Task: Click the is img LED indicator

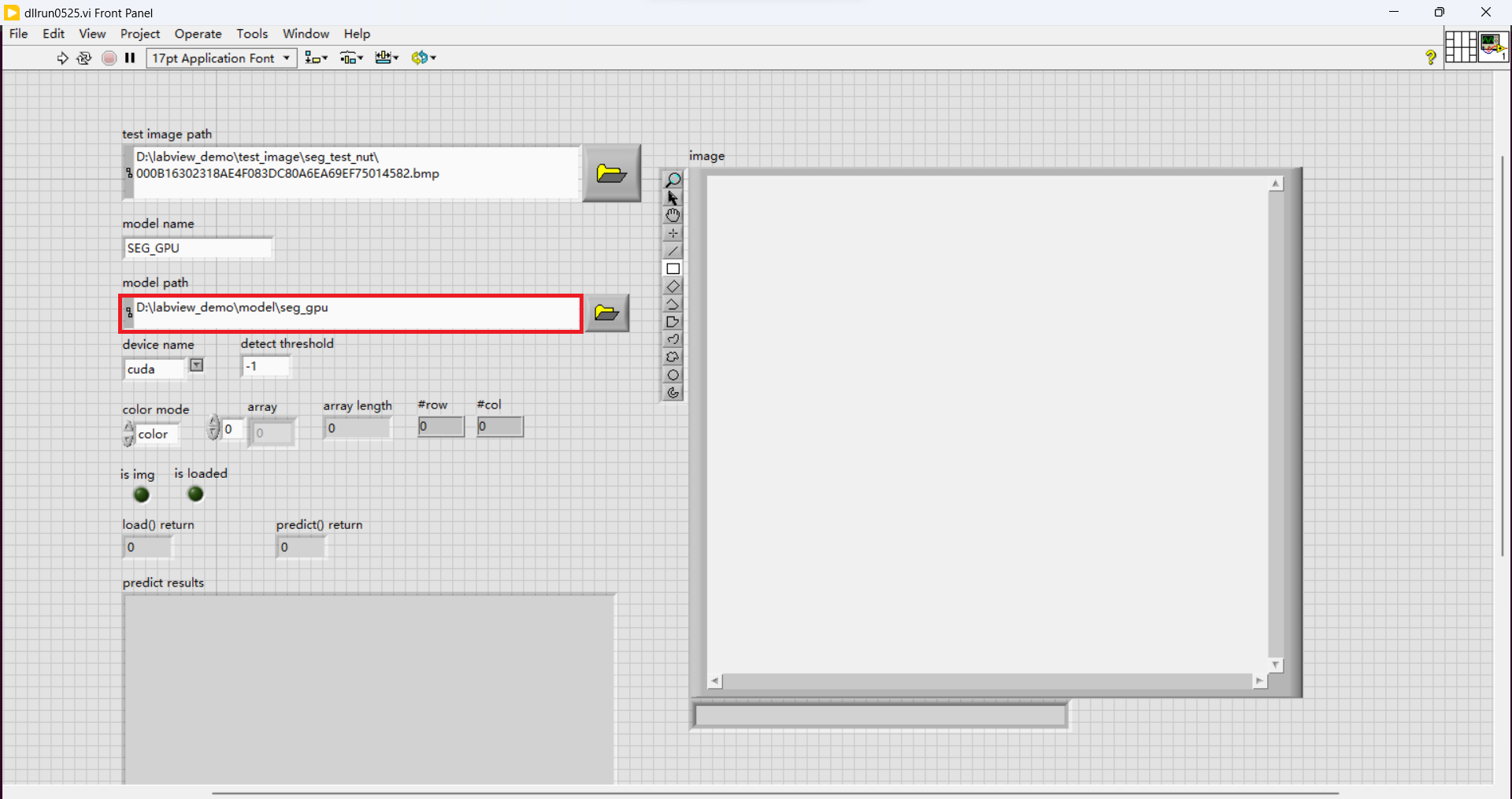Action: (142, 494)
